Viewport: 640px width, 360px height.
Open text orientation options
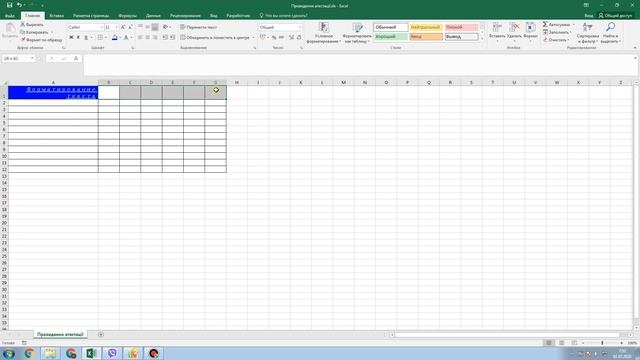pyautogui.click(x=166, y=27)
